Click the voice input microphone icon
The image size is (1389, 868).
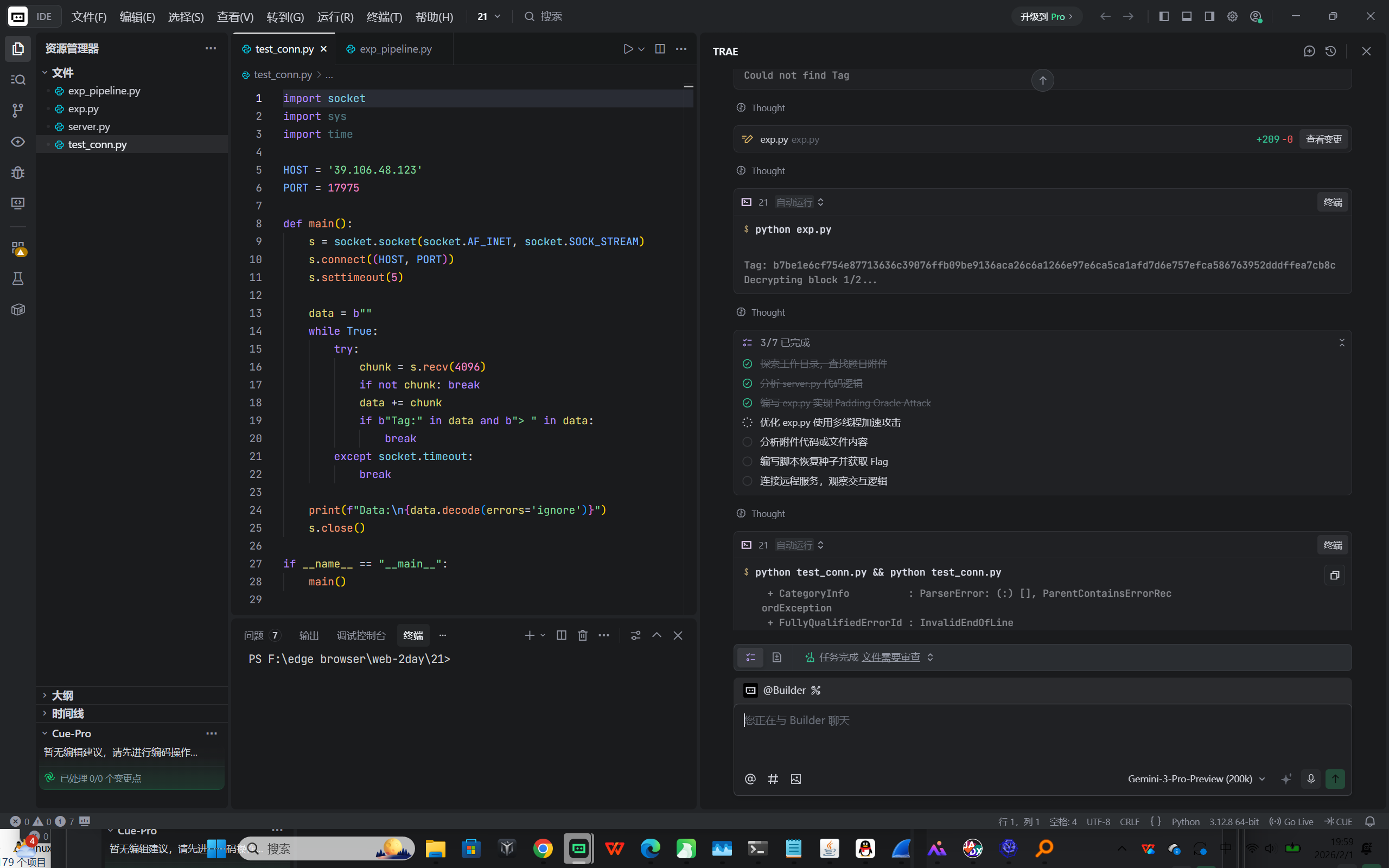coord(1311,779)
